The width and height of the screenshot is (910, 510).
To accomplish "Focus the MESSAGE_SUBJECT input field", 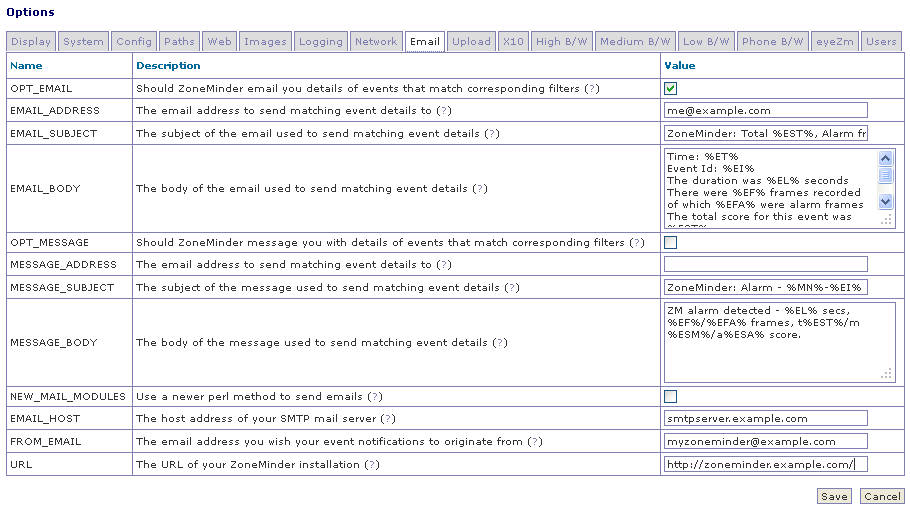I will pos(765,287).
